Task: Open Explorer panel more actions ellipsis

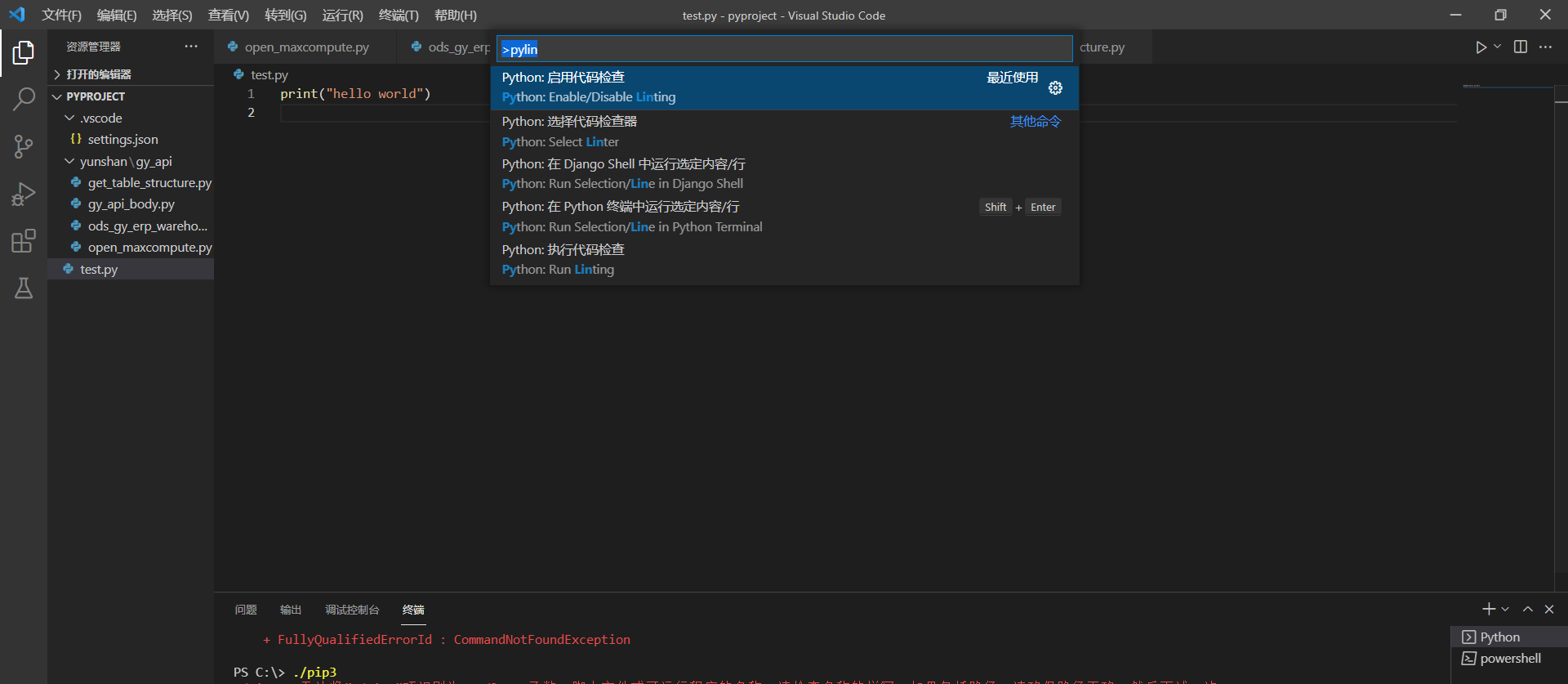Action: point(191,47)
